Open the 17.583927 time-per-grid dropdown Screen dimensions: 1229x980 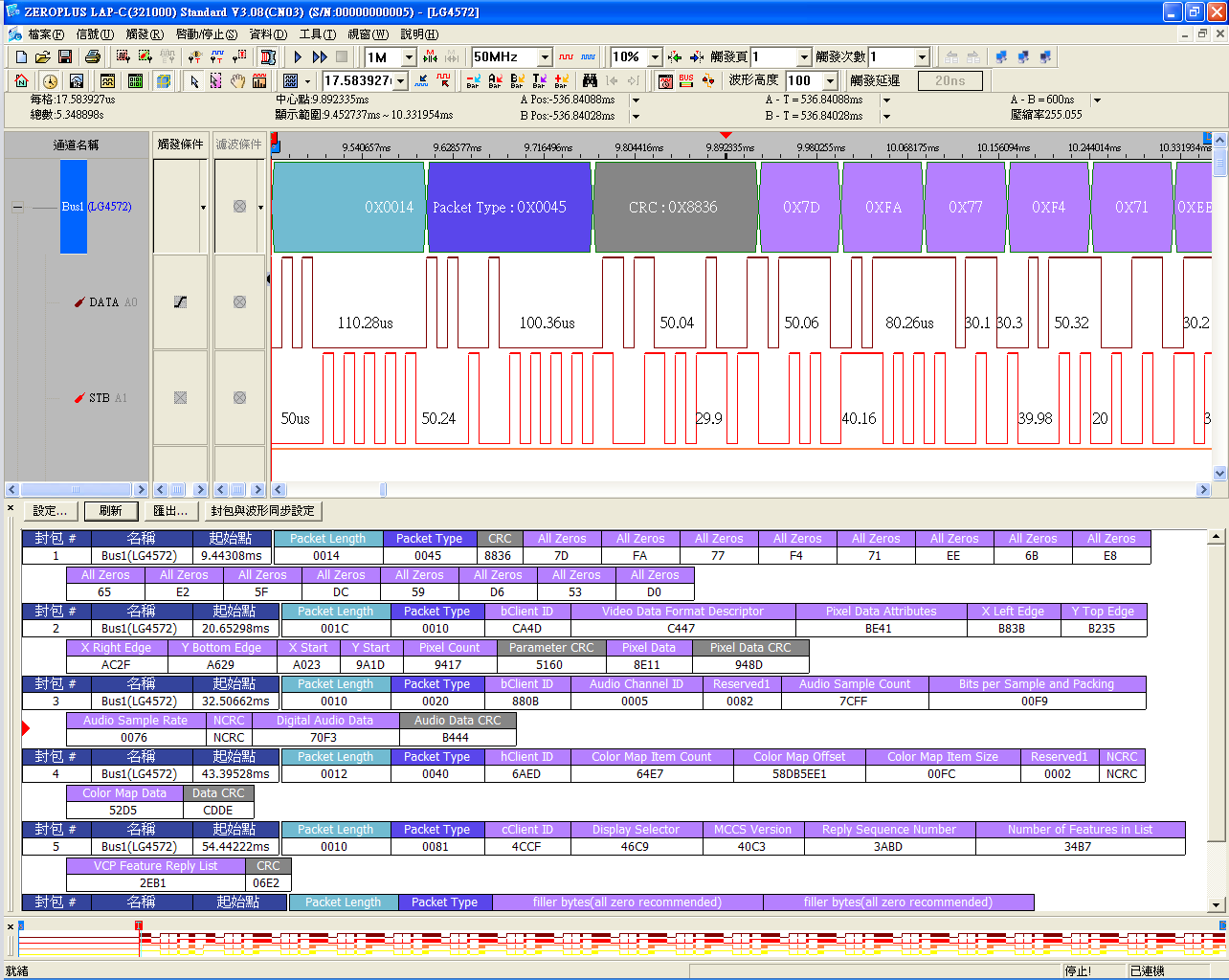401,81
